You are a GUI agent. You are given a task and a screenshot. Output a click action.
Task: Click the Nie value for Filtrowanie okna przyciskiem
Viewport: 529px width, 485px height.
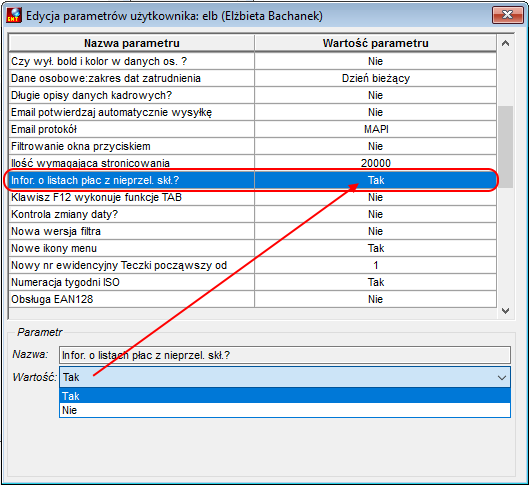375,146
